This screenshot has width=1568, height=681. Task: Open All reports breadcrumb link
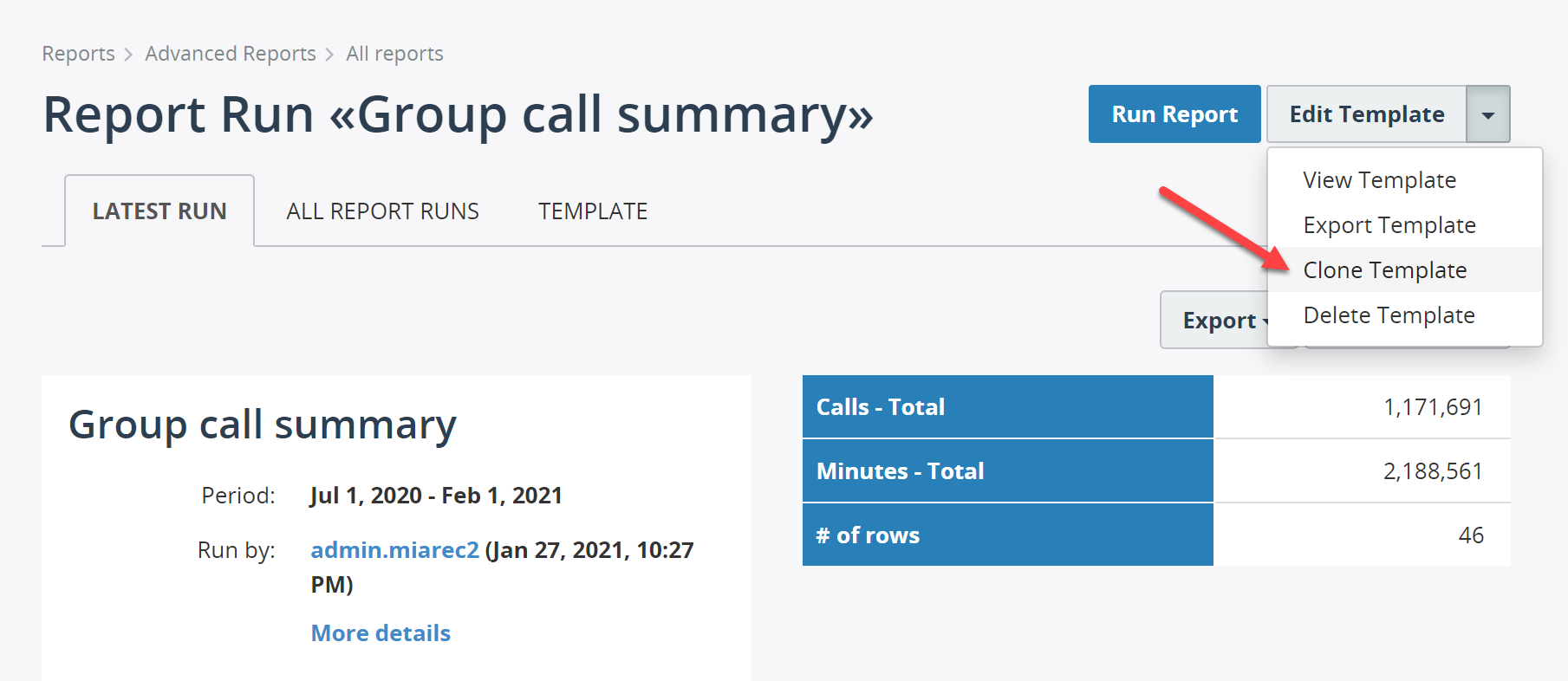[x=394, y=54]
